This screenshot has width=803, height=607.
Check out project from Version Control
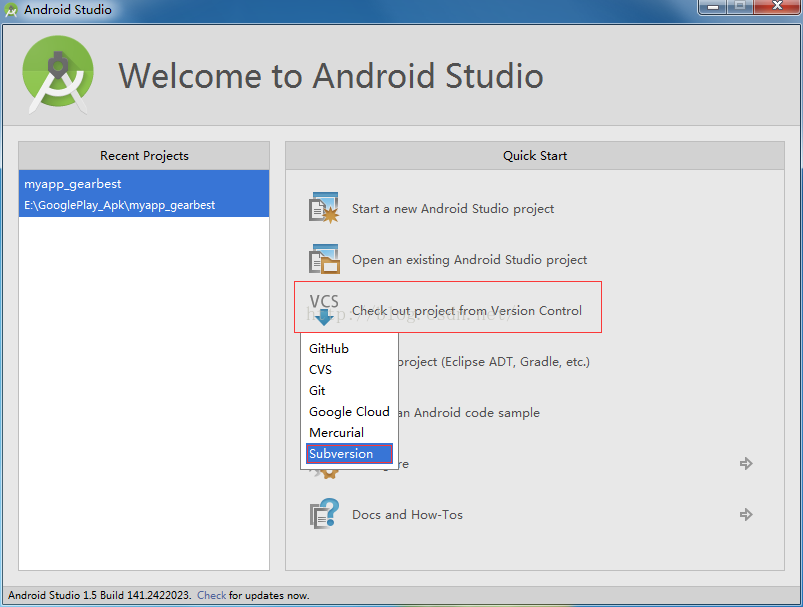pyautogui.click(x=467, y=311)
